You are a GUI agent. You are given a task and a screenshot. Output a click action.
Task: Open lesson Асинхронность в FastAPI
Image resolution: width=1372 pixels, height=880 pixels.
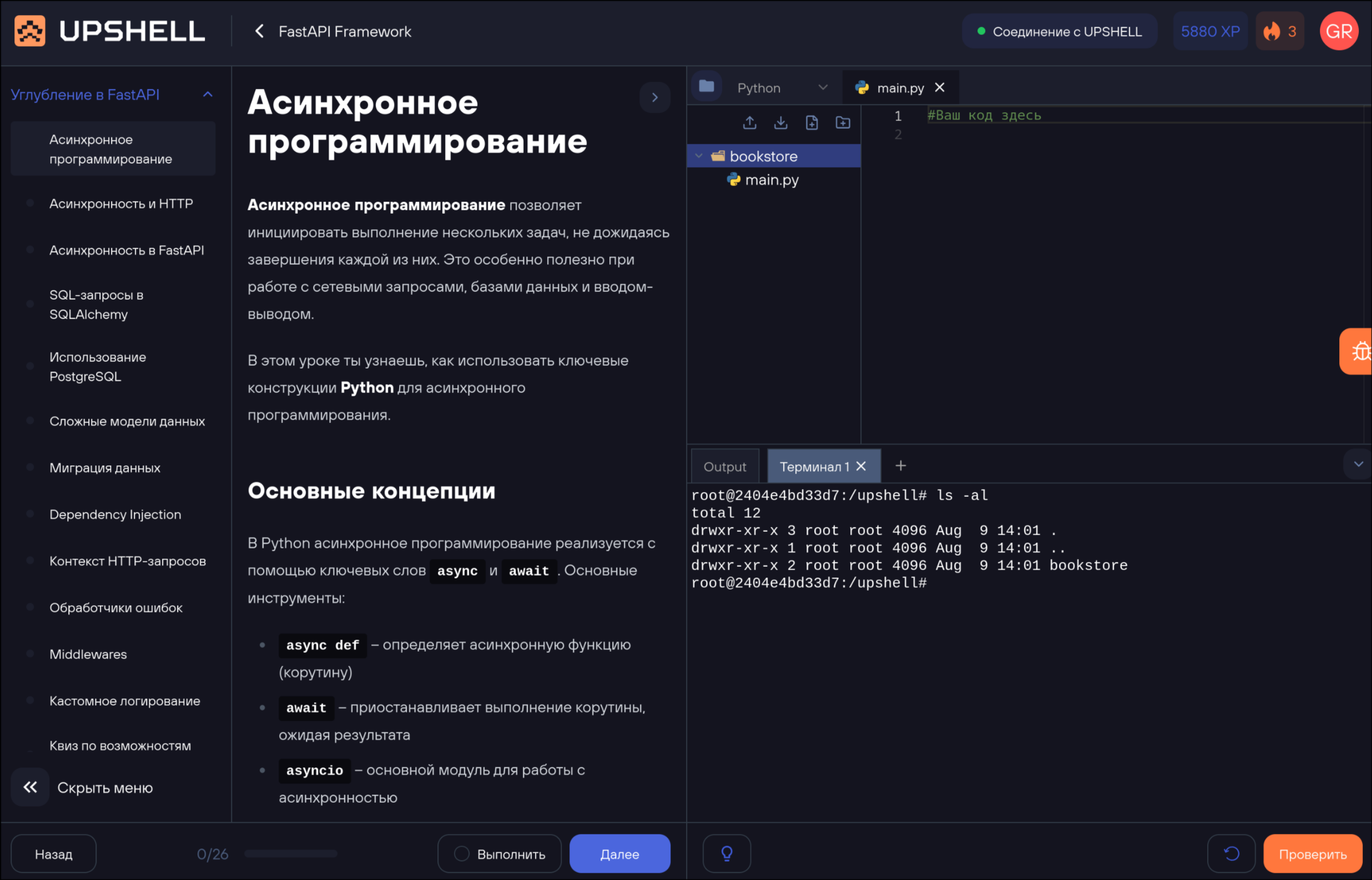pos(126,250)
